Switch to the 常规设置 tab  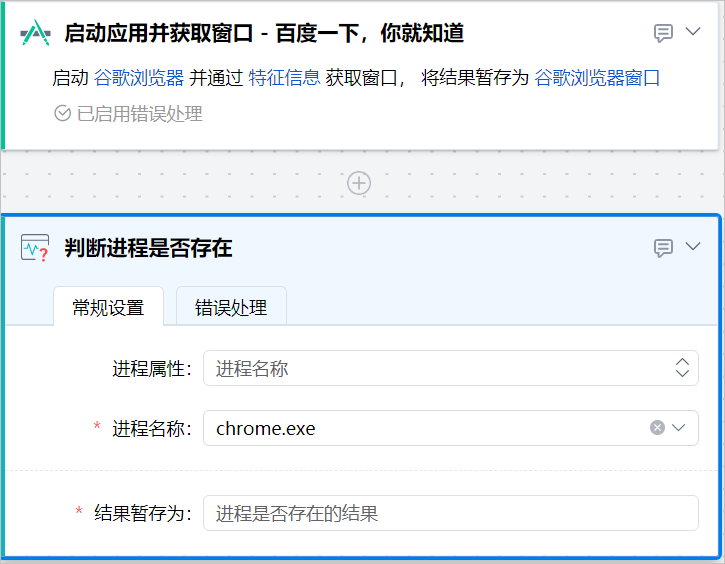[x=108, y=307]
